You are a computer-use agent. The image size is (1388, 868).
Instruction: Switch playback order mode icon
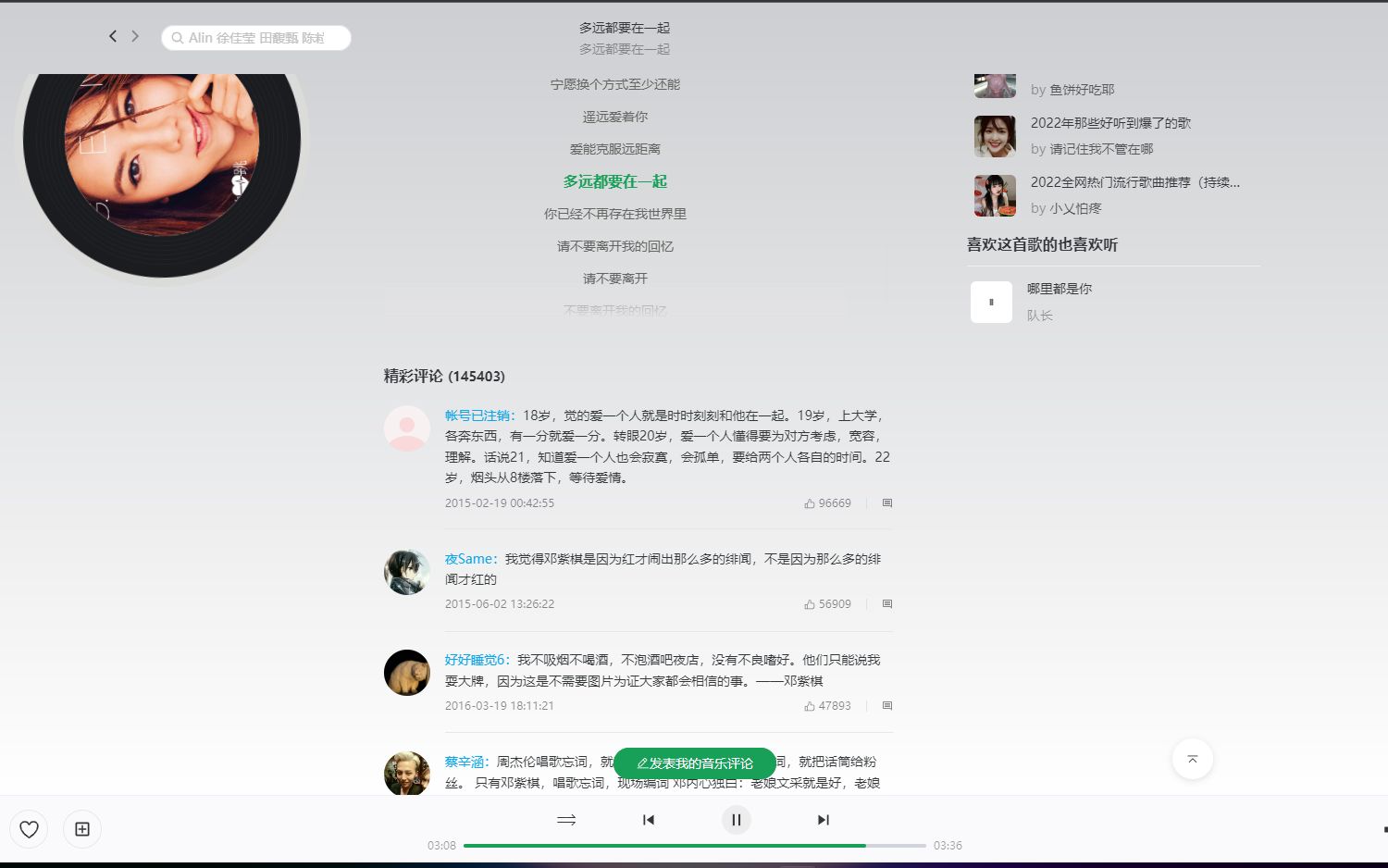pyautogui.click(x=566, y=820)
